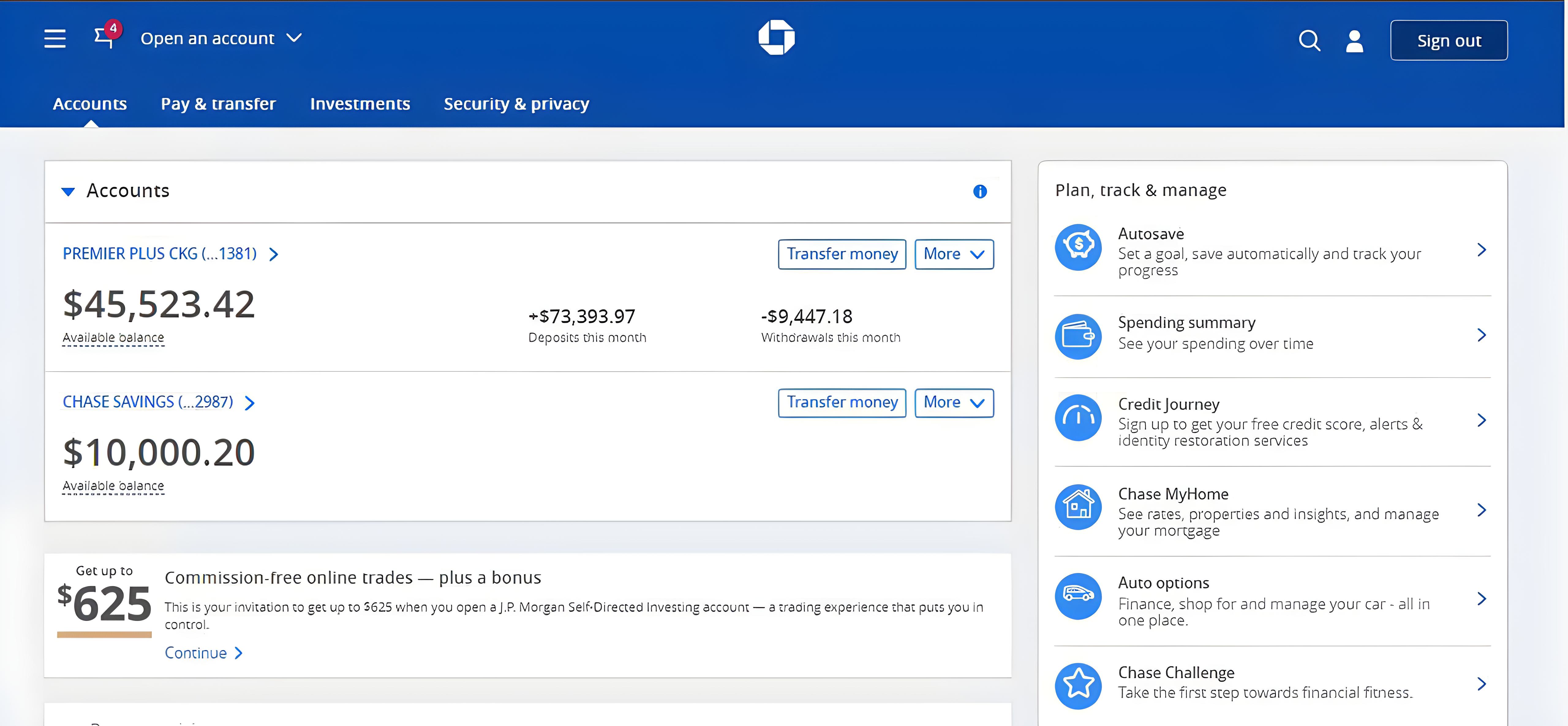The width and height of the screenshot is (1568, 726).
Task: Click Transfer money for Chase Savings
Action: click(842, 403)
